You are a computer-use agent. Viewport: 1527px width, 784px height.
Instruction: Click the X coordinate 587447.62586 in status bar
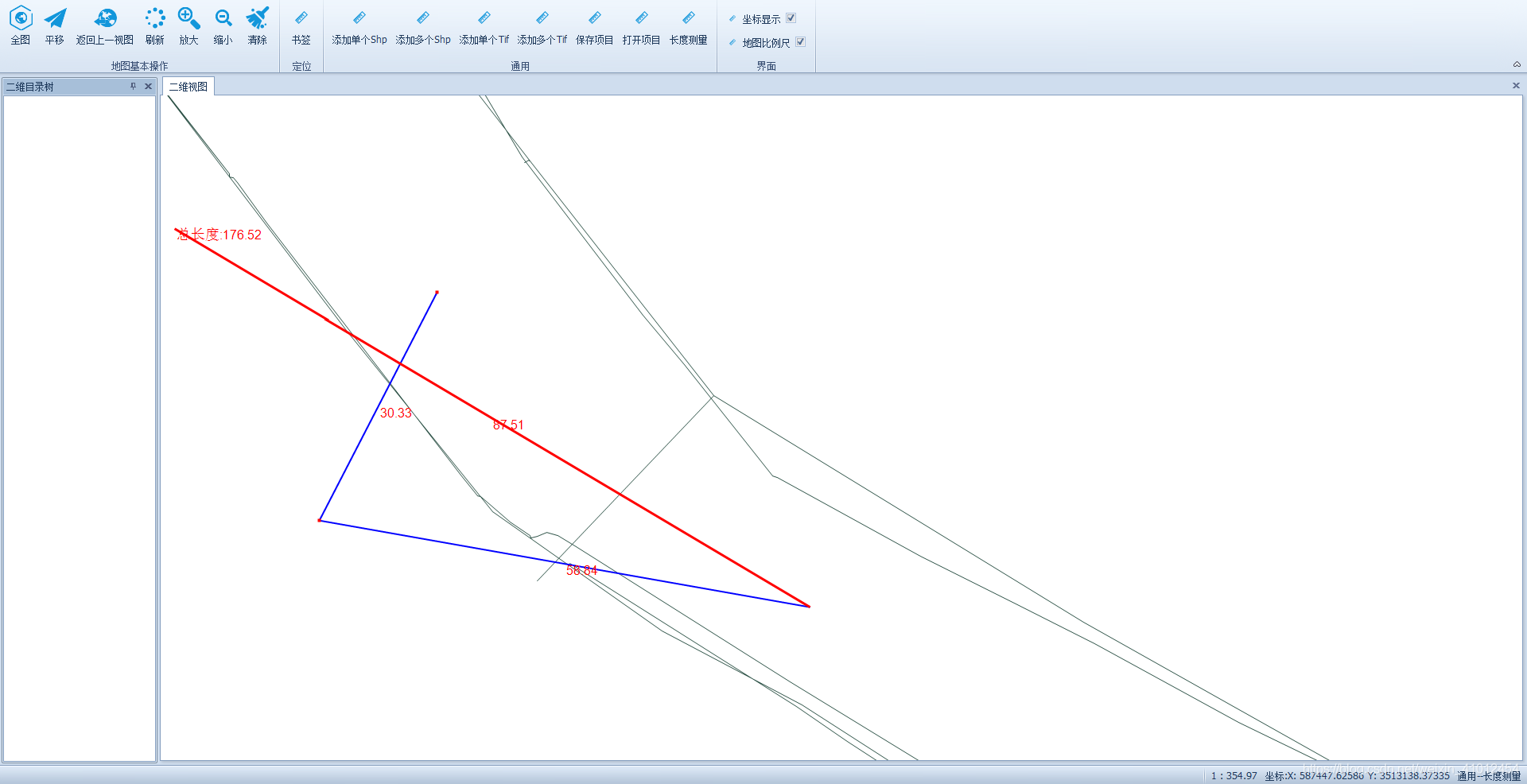pyautogui.click(x=1331, y=776)
